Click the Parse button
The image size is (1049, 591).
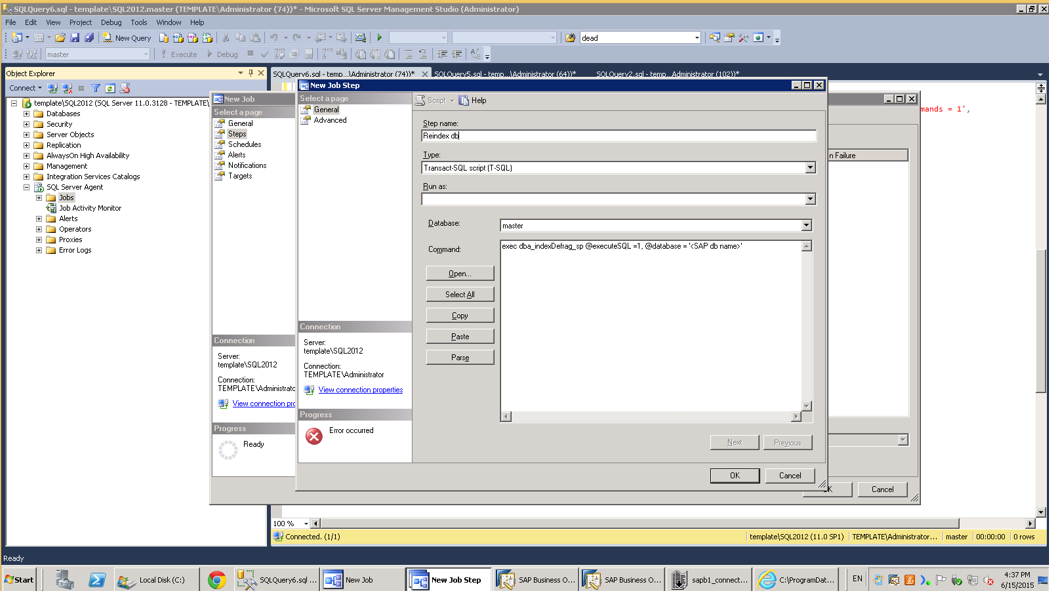(x=460, y=357)
